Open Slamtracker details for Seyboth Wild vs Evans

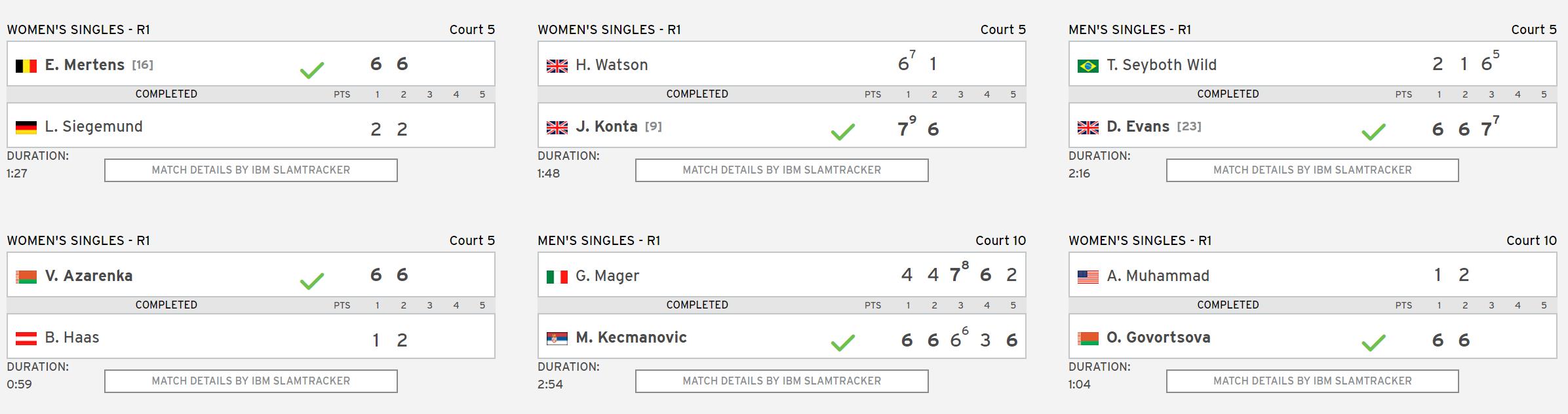(x=1312, y=170)
